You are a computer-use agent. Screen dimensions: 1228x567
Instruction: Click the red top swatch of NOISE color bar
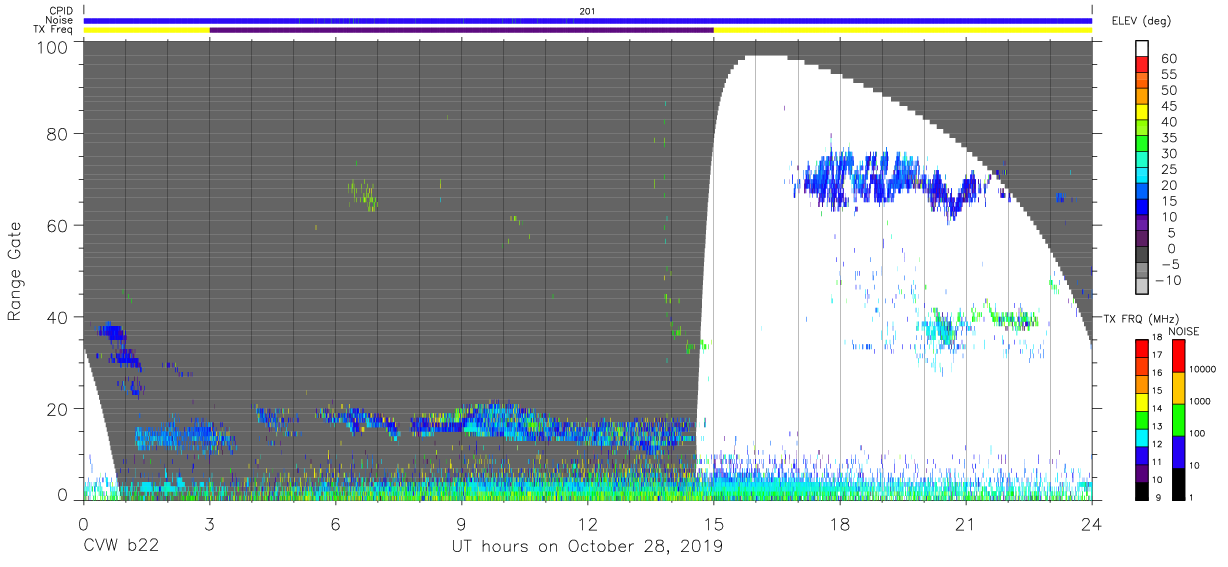pyautogui.click(x=1178, y=355)
